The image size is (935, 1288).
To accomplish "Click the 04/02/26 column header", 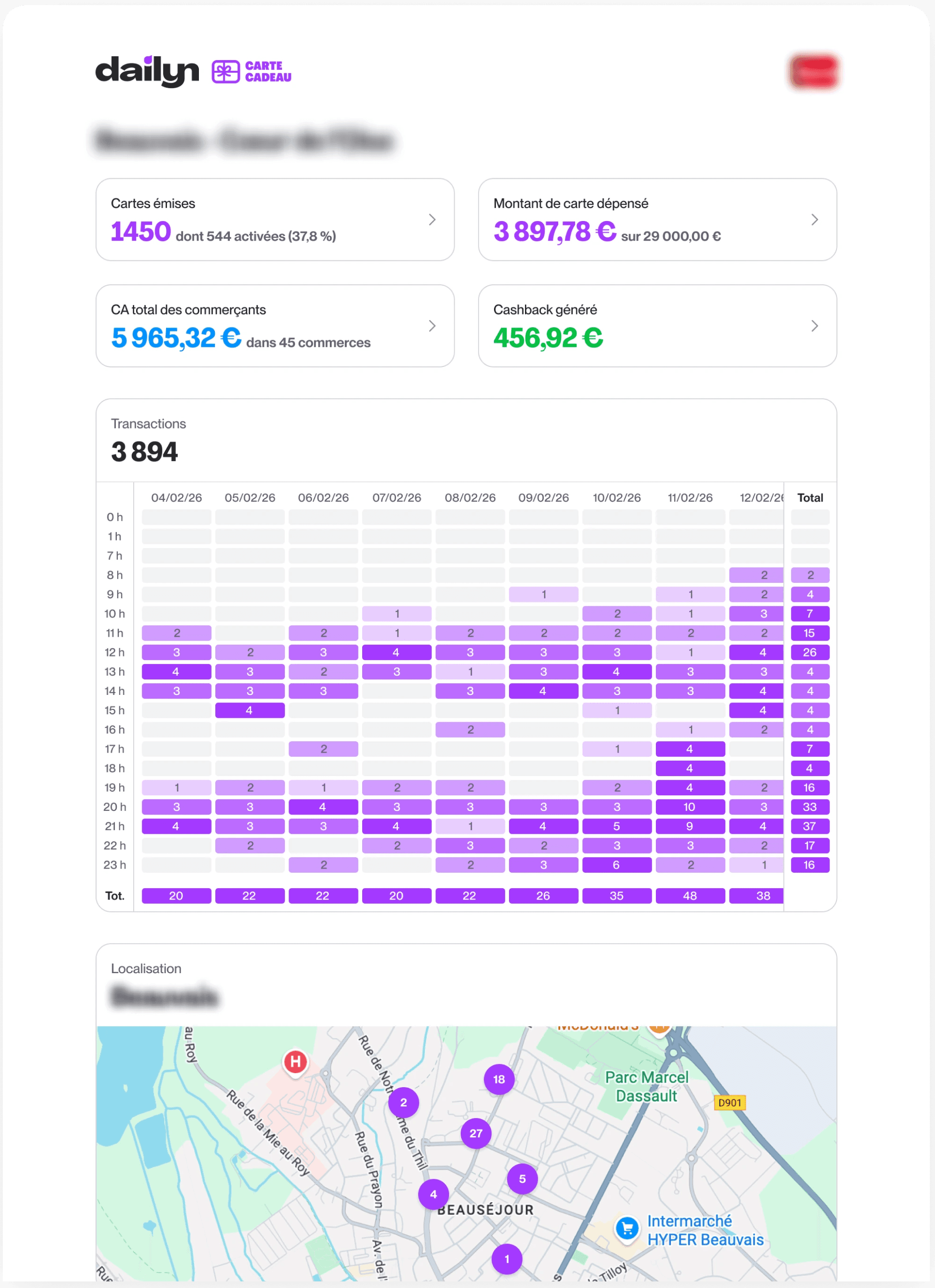I will 176,497.
